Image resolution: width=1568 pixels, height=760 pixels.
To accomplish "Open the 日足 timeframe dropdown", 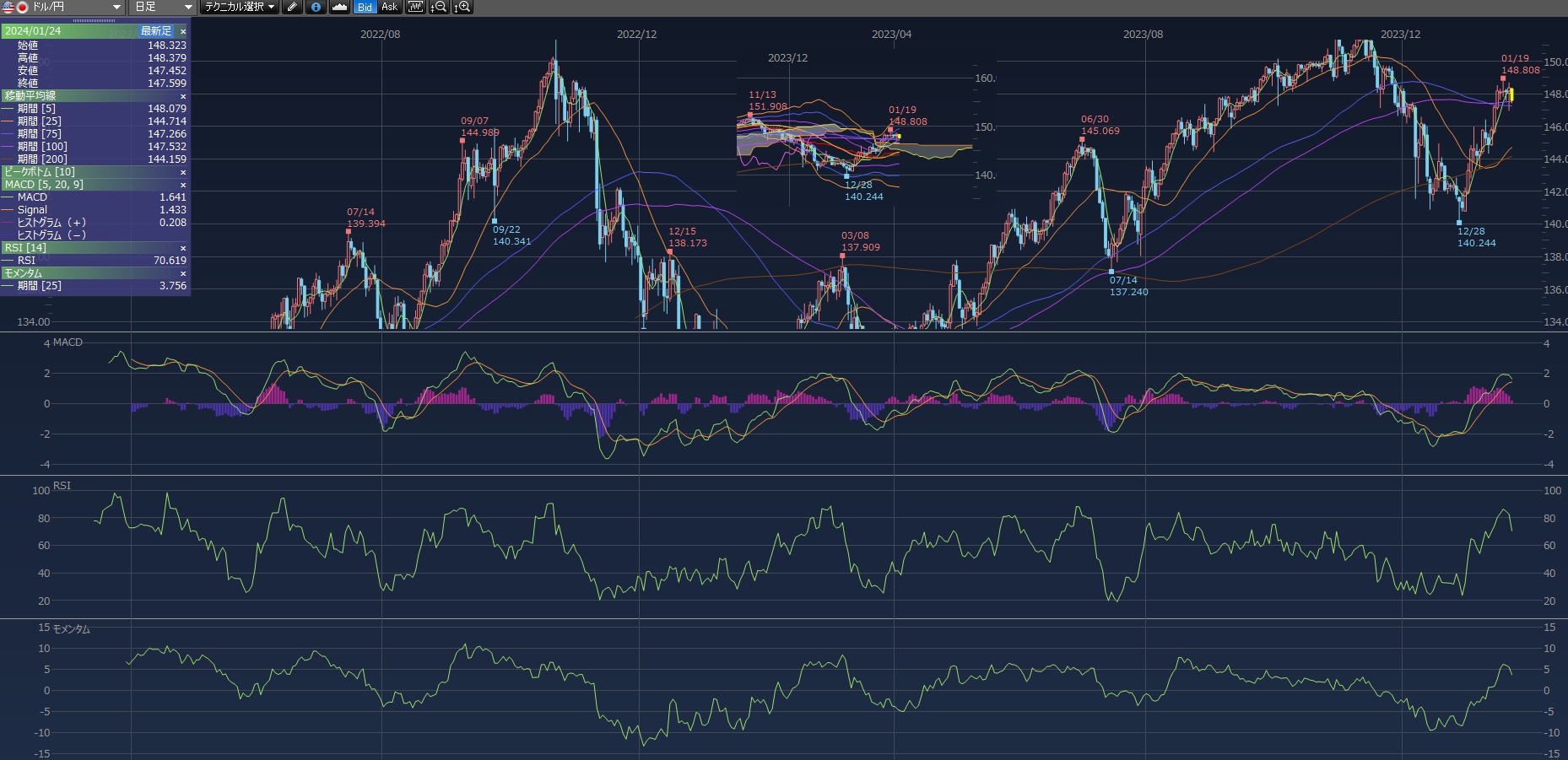I will [187, 7].
